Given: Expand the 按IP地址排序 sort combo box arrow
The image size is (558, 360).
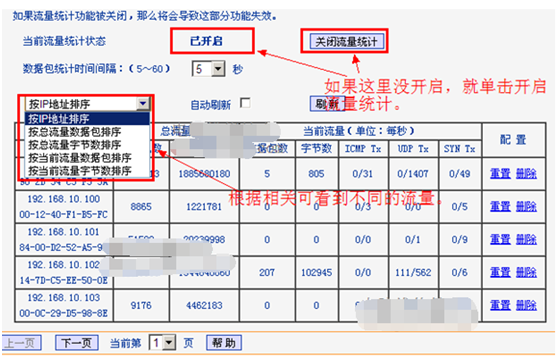Looking at the screenshot, I should coord(143,104).
